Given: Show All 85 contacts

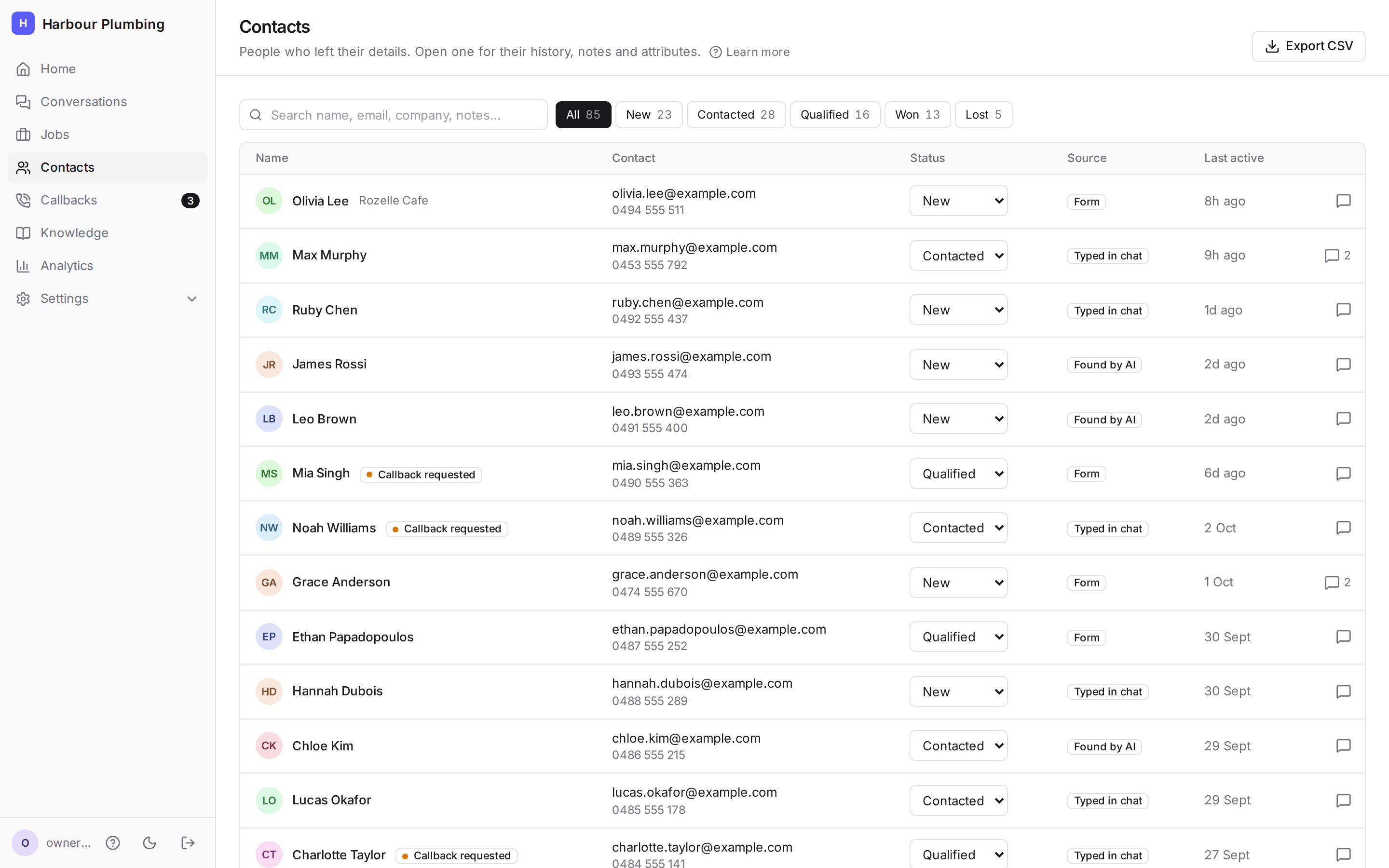Looking at the screenshot, I should coord(583,115).
